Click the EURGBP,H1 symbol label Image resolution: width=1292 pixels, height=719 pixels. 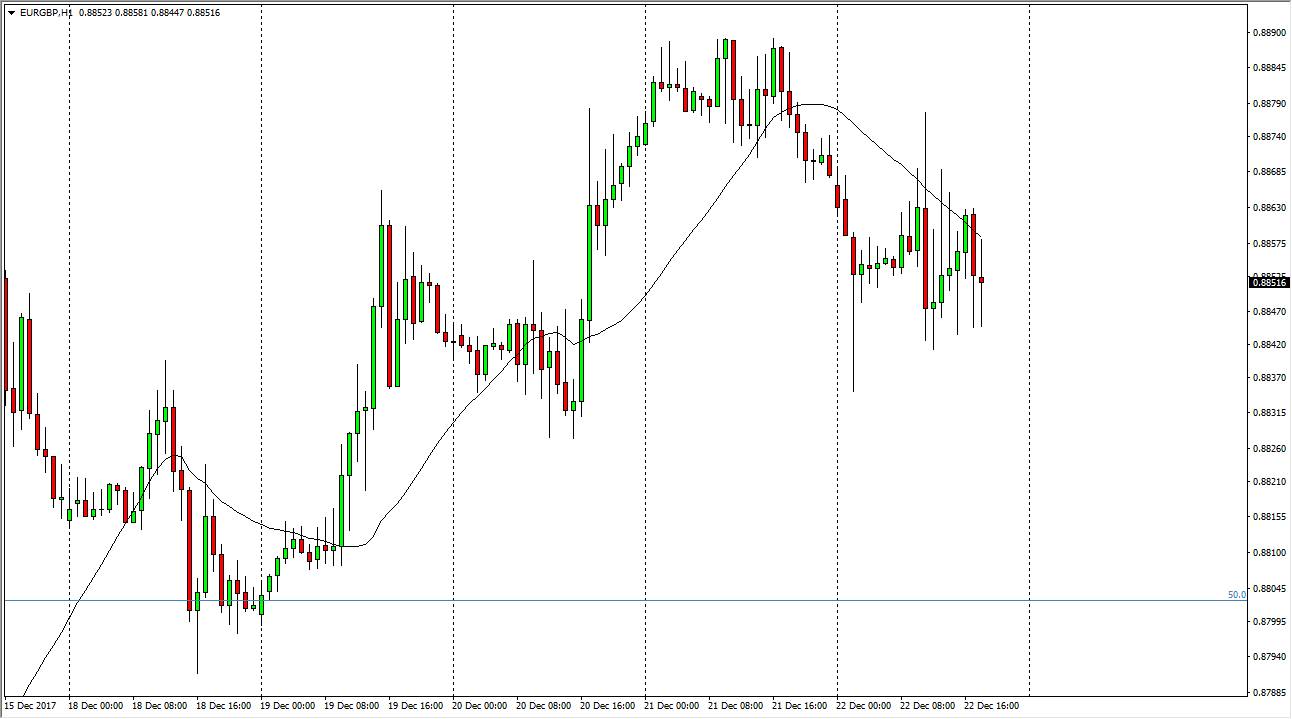pos(46,13)
